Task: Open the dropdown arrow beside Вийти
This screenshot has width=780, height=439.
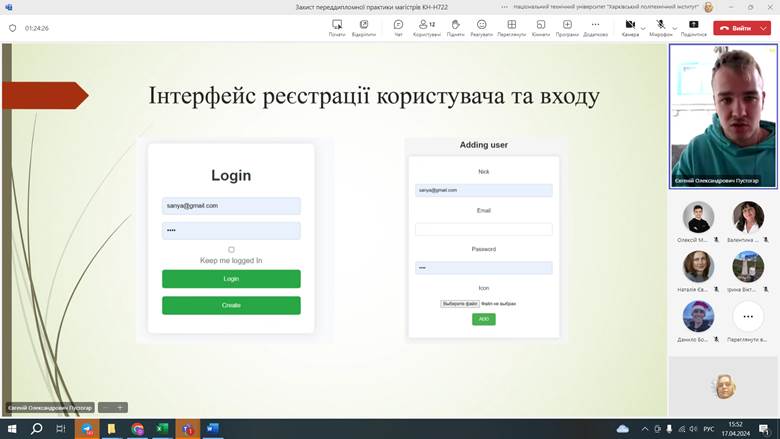Action: coord(765,28)
